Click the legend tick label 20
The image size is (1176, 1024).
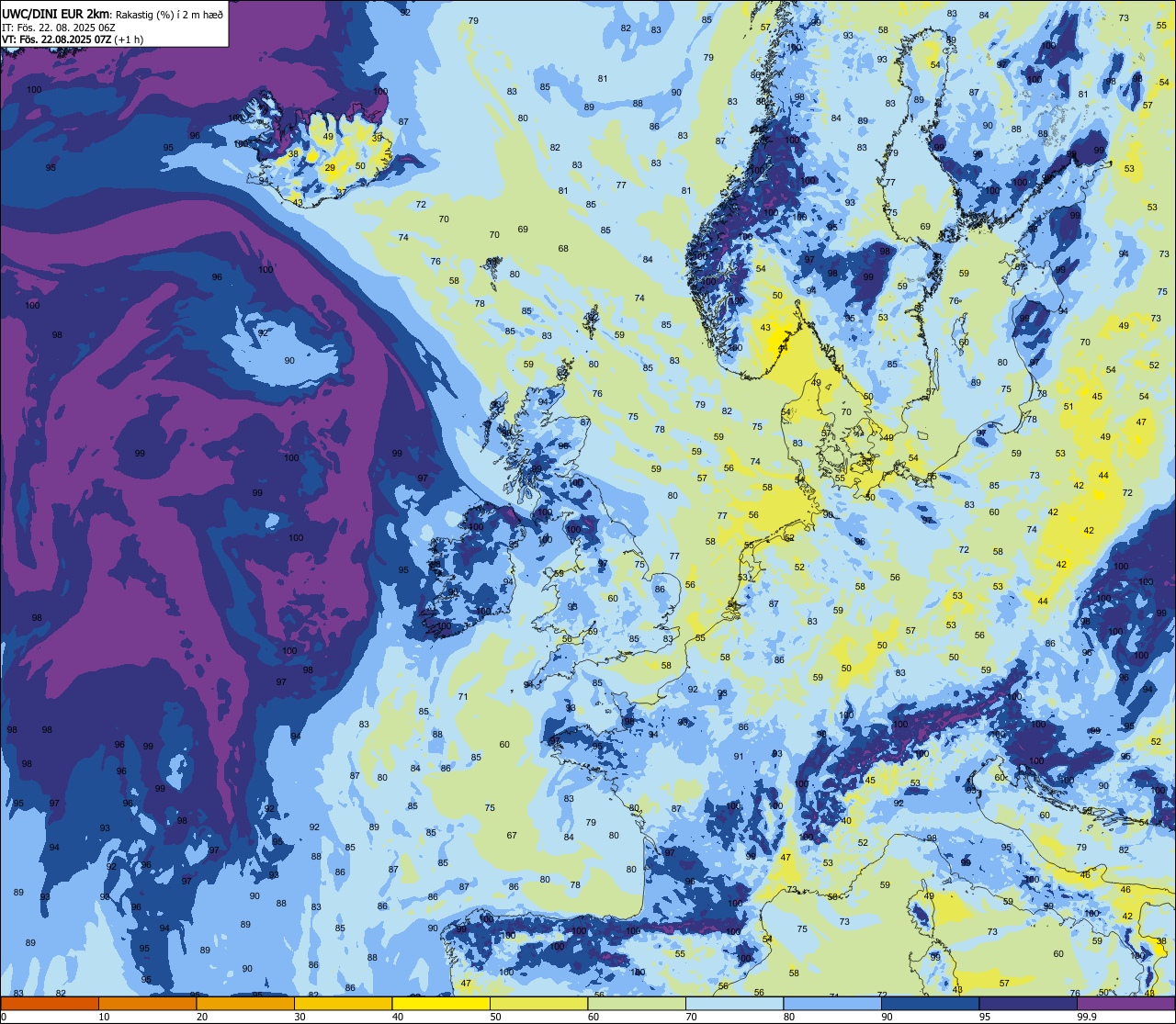pyautogui.click(x=201, y=1017)
